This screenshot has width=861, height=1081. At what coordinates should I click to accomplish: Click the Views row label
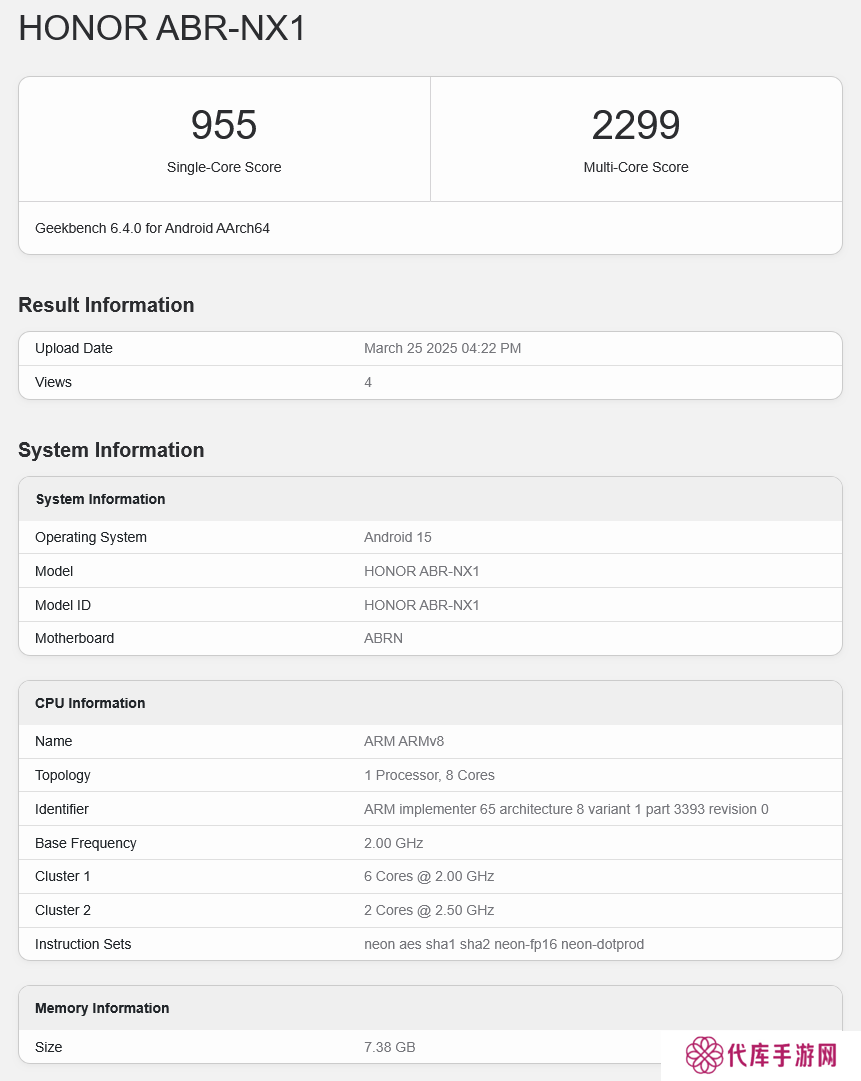[53, 382]
